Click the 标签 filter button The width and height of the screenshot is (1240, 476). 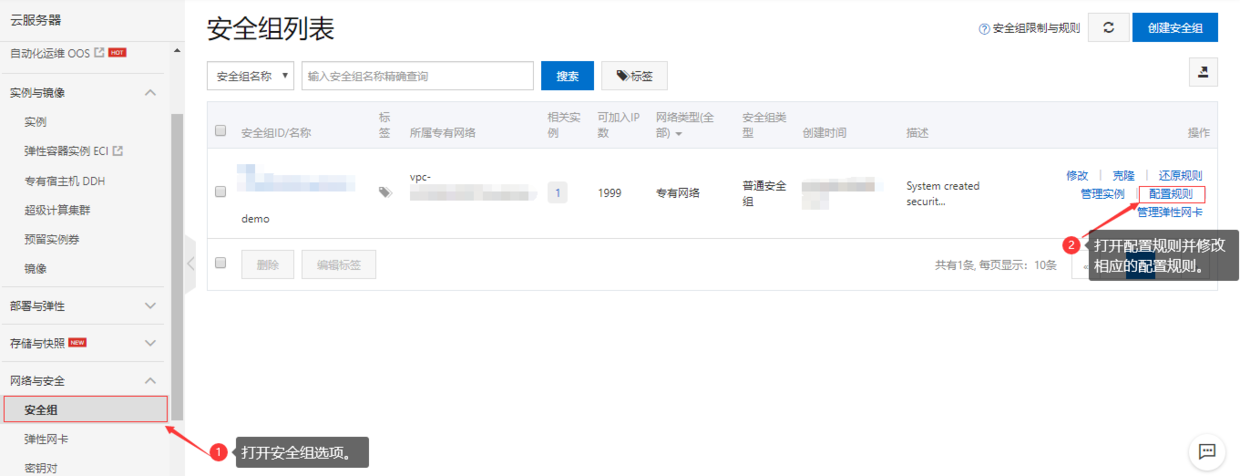point(634,76)
